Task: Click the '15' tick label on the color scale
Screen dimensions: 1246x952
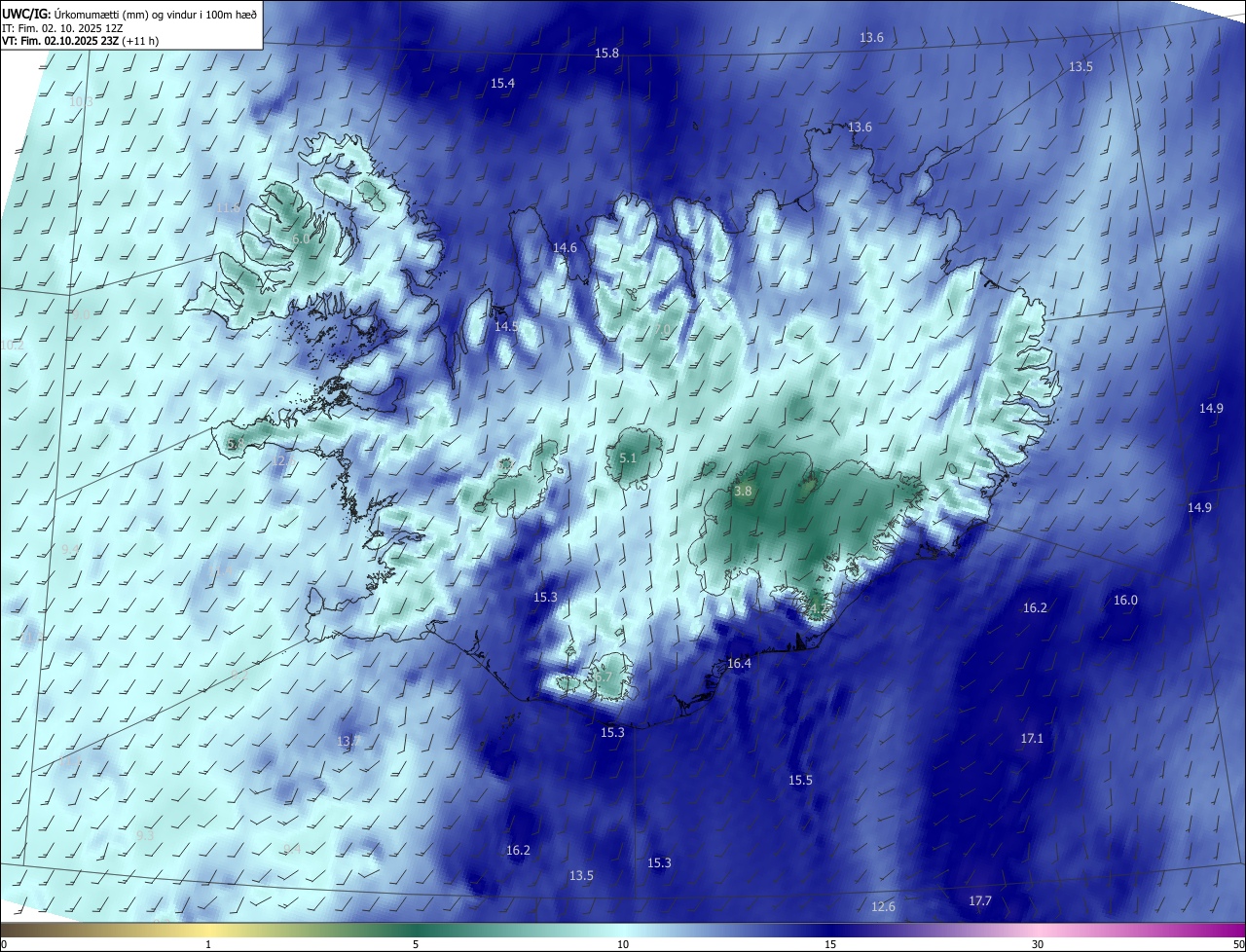Action: [x=830, y=945]
